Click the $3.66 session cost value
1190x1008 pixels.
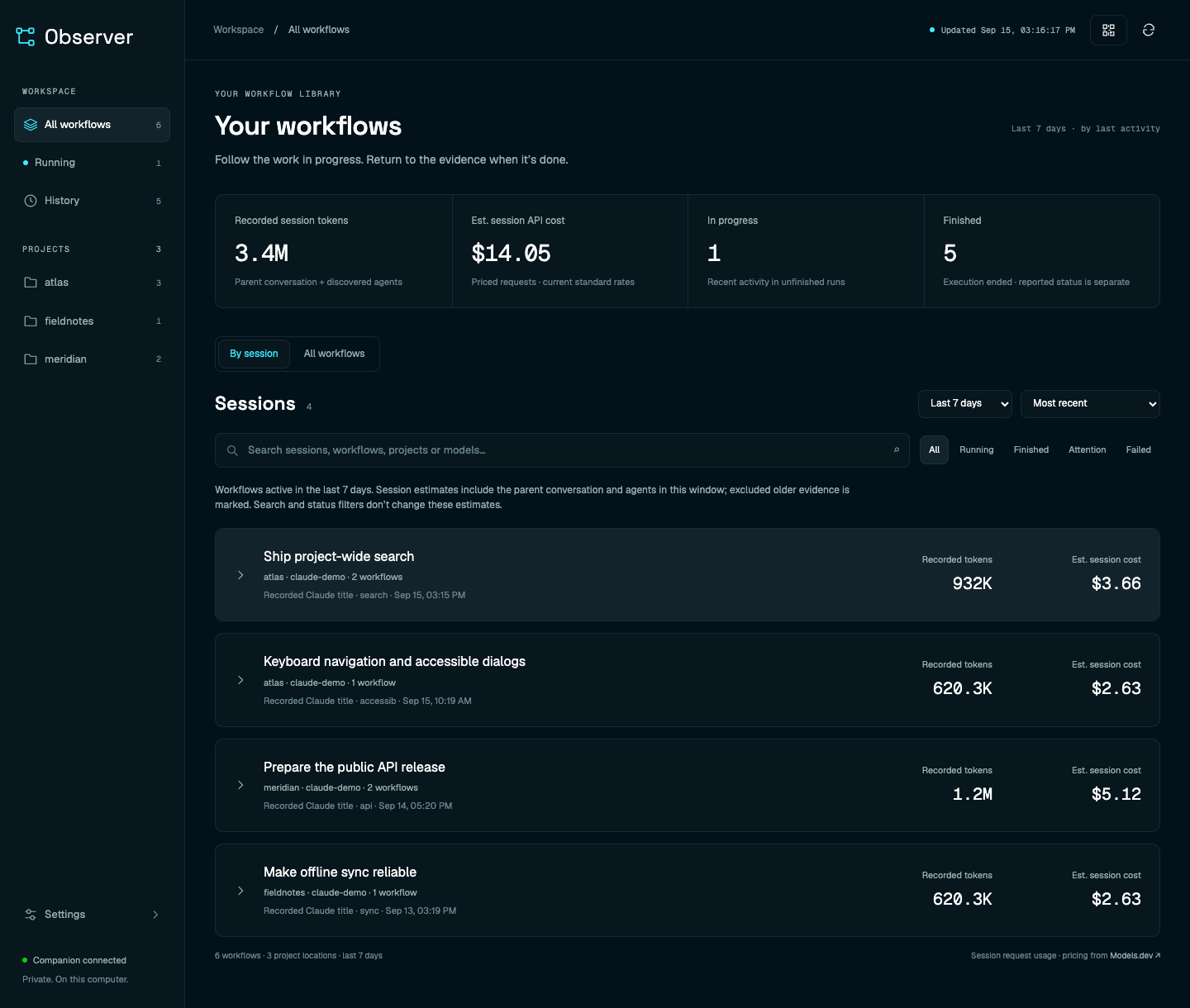point(1116,583)
